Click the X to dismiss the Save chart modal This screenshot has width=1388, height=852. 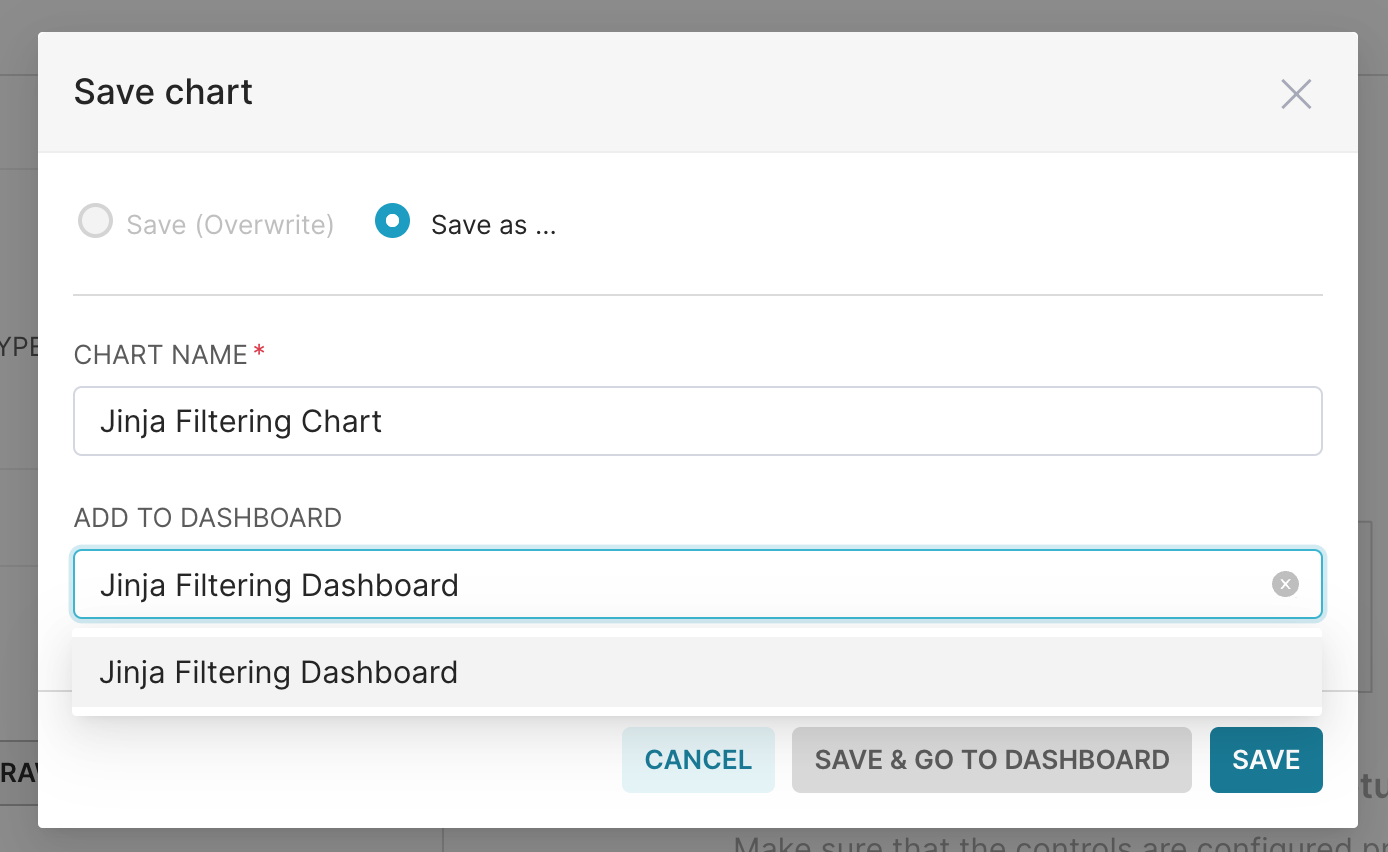click(x=1296, y=93)
